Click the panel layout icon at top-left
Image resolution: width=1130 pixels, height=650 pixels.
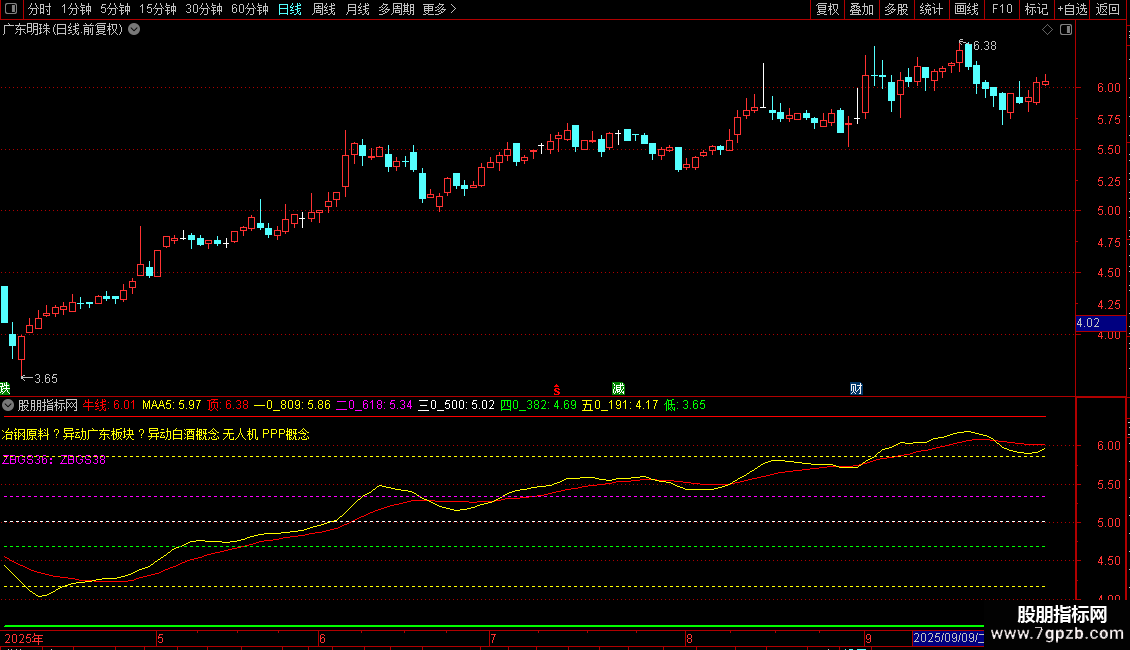pos(11,9)
